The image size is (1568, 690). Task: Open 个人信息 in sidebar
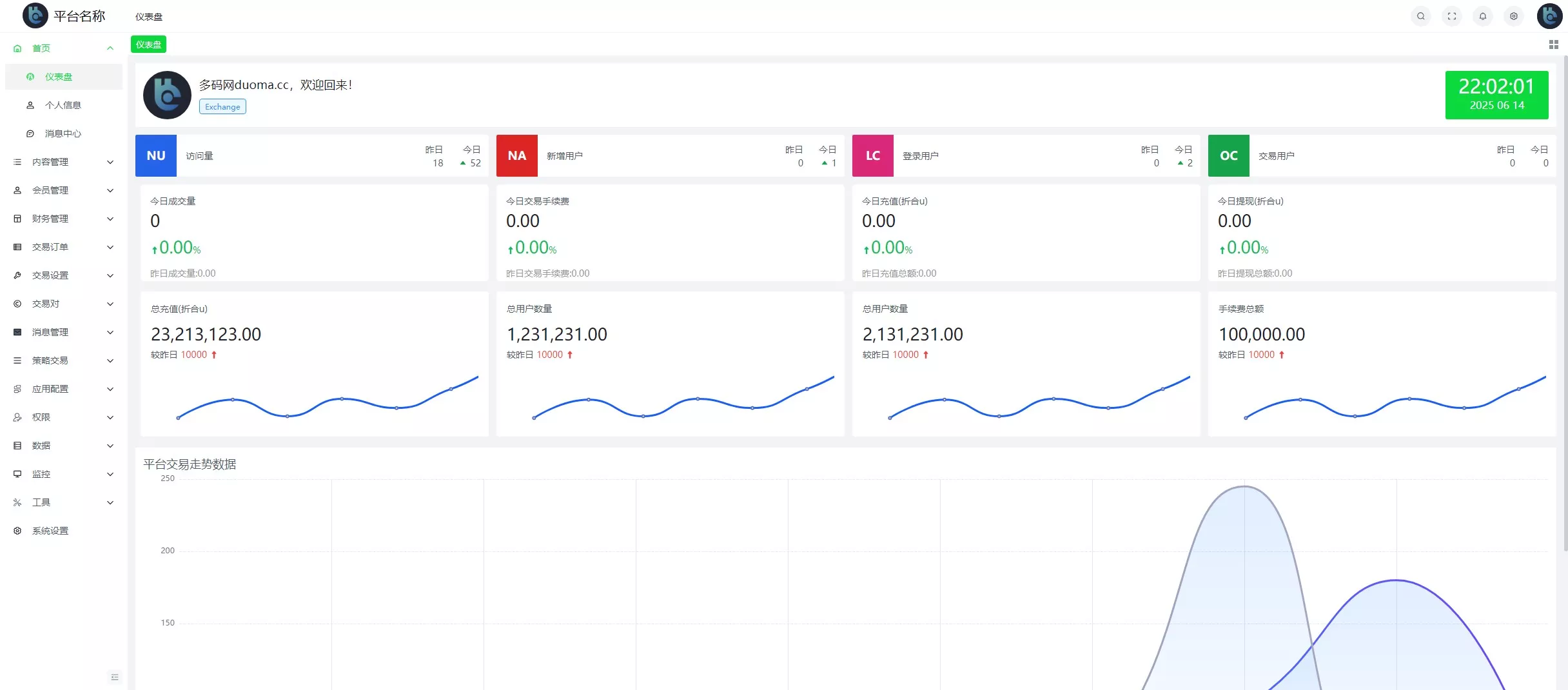click(63, 105)
